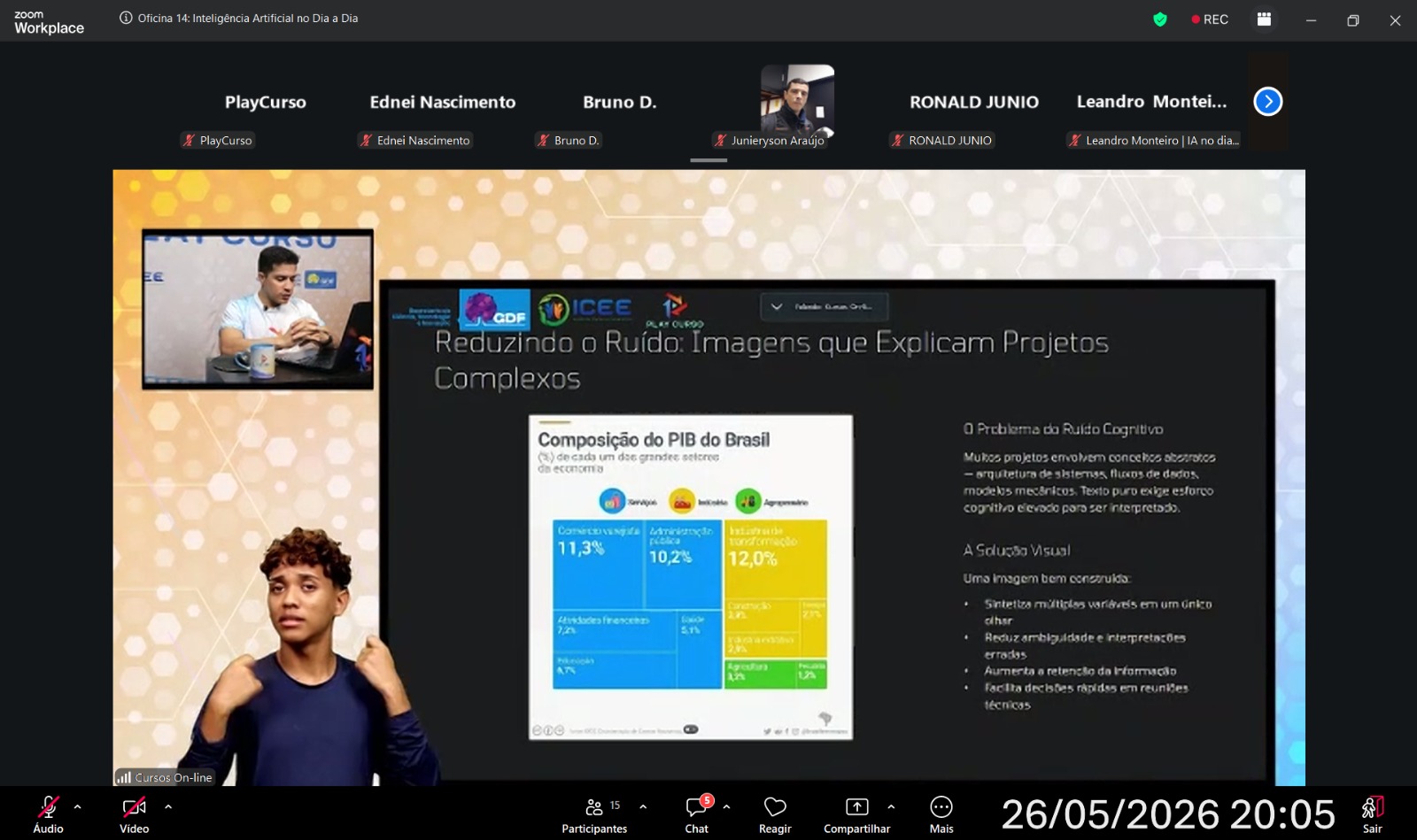
Task: Expand the video options arrow
Action: [168, 806]
